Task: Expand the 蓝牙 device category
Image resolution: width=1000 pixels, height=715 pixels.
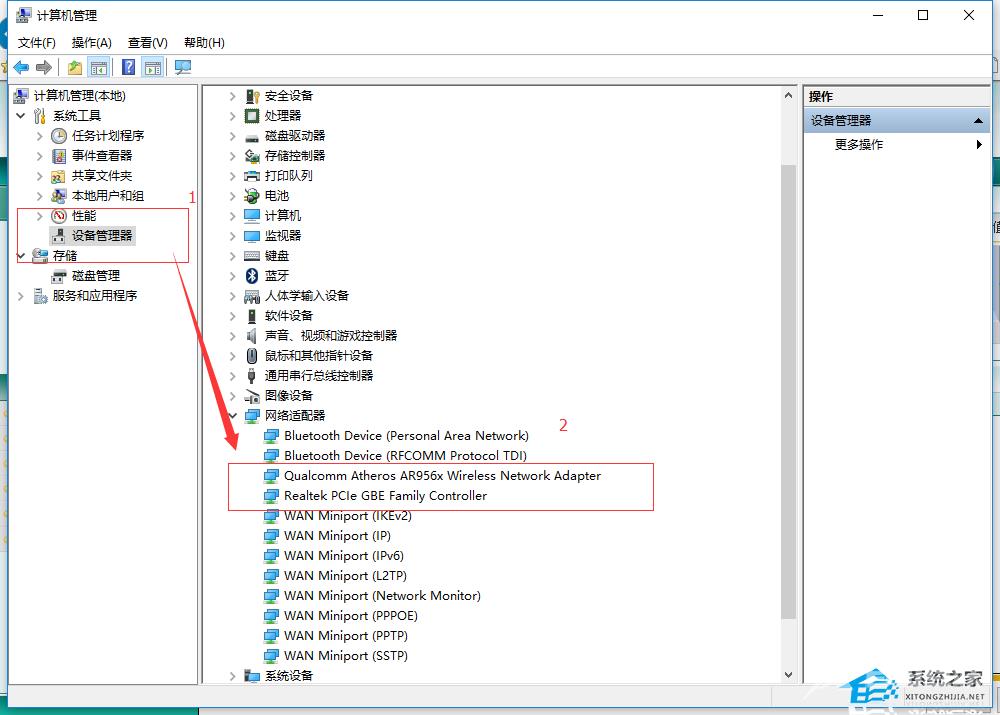Action: [233, 275]
